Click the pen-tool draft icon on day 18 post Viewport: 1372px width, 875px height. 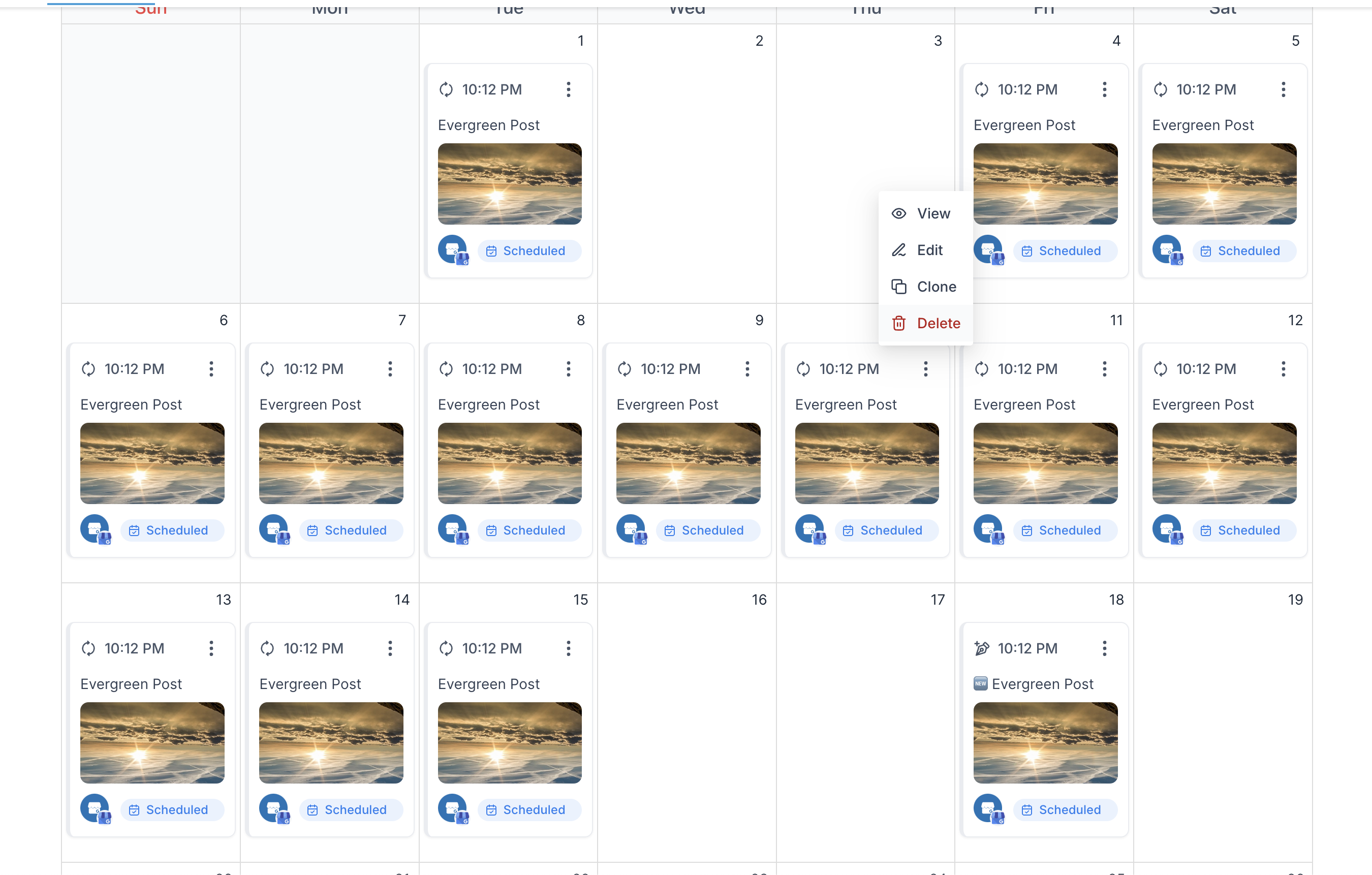[x=982, y=648]
